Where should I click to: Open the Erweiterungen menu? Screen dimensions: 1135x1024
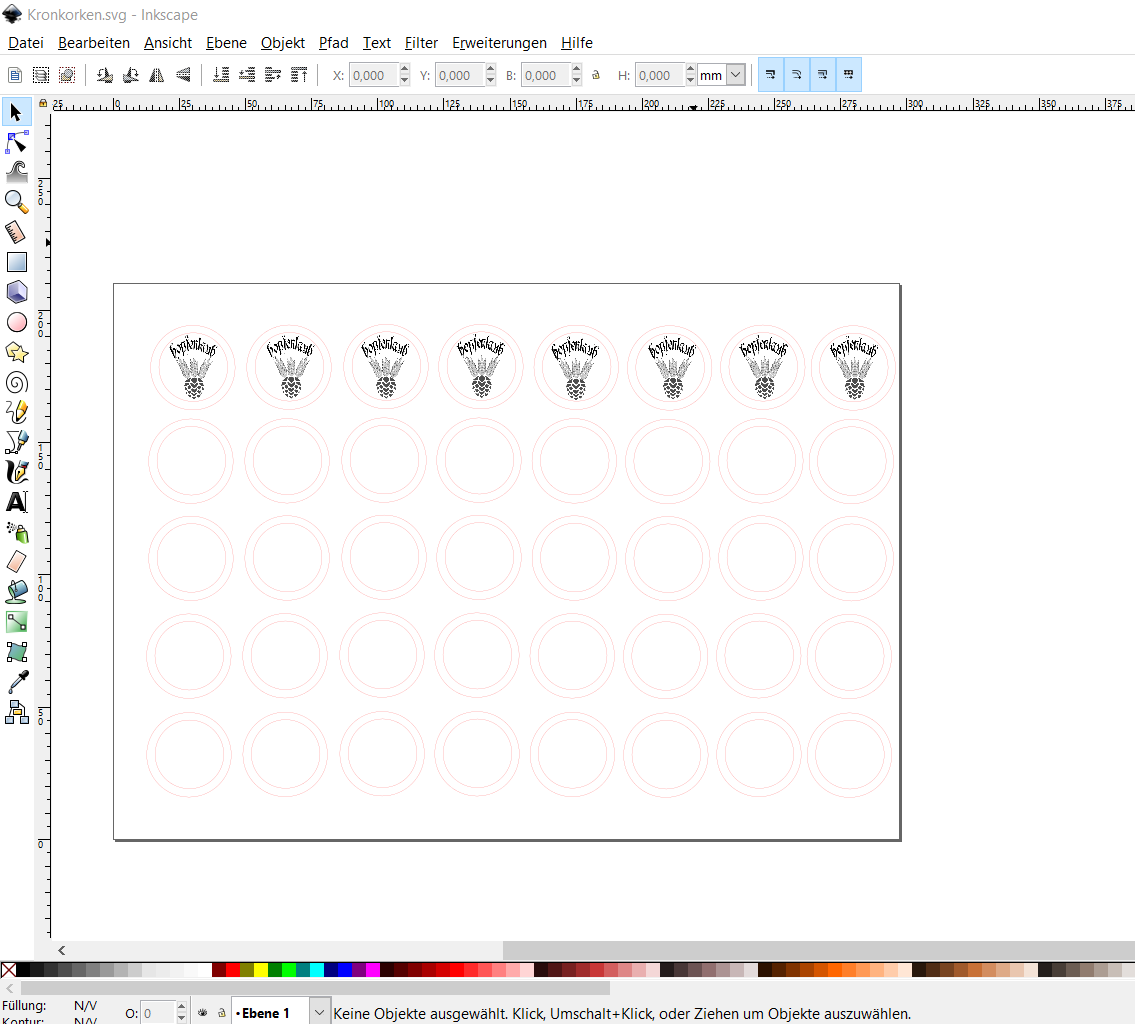(x=499, y=43)
